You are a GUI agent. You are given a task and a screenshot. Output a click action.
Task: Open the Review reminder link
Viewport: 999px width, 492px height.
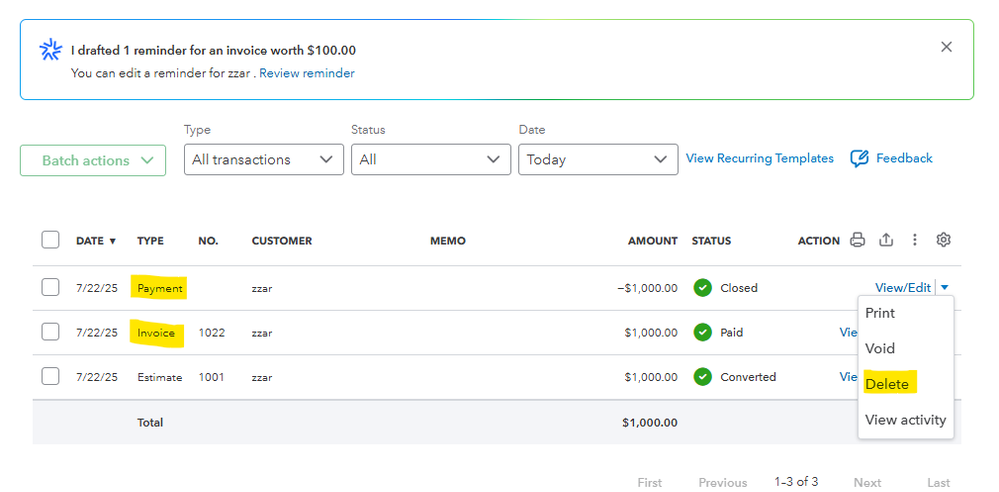pos(307,73)
